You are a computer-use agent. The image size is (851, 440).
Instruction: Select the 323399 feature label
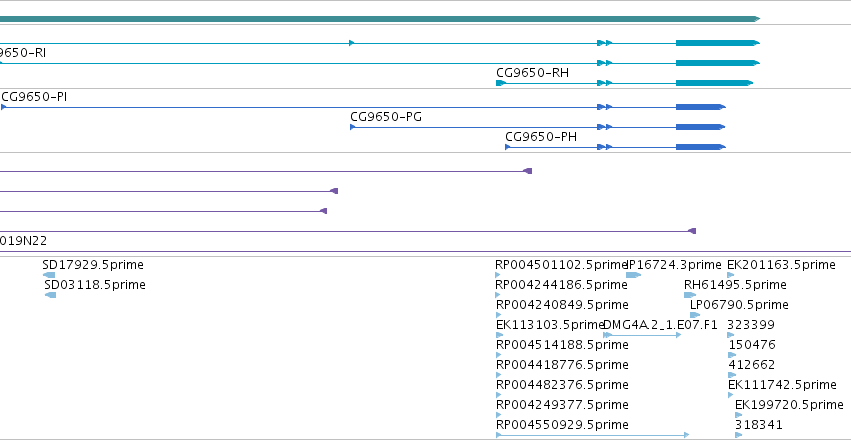pos(751,325)
